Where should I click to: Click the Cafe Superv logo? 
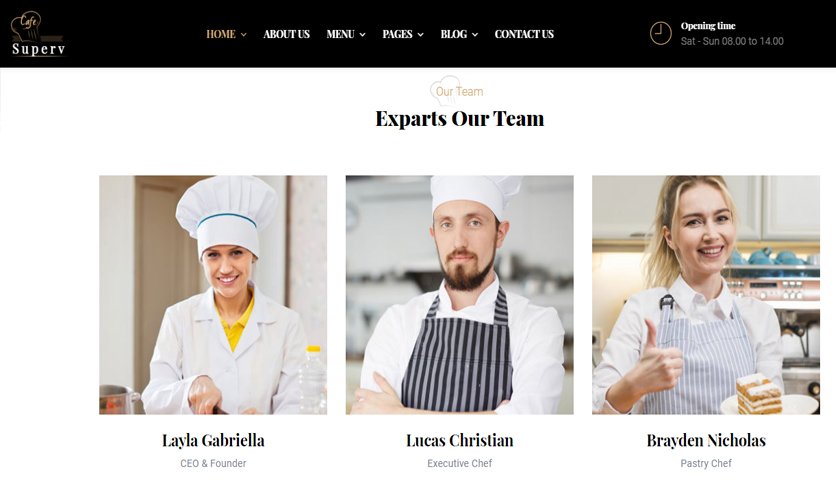point(38,34)
